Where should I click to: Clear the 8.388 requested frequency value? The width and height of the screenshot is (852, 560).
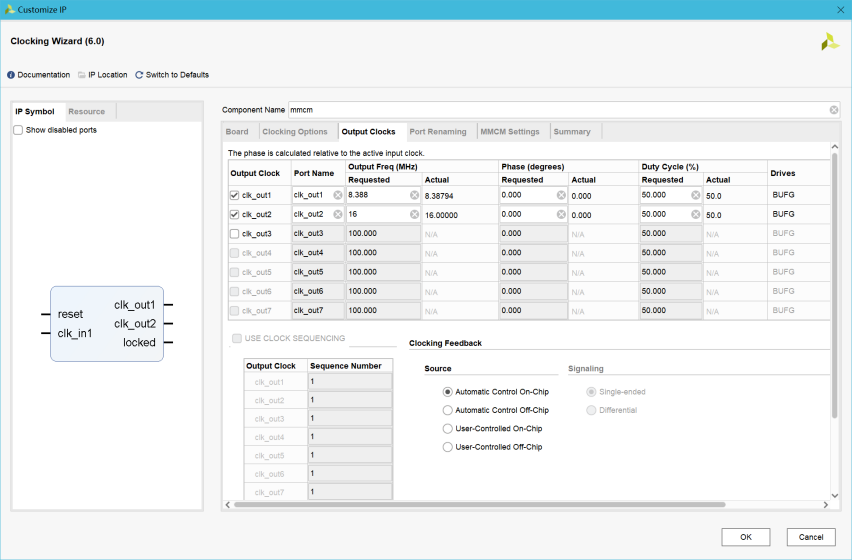[x=414, y=195]
